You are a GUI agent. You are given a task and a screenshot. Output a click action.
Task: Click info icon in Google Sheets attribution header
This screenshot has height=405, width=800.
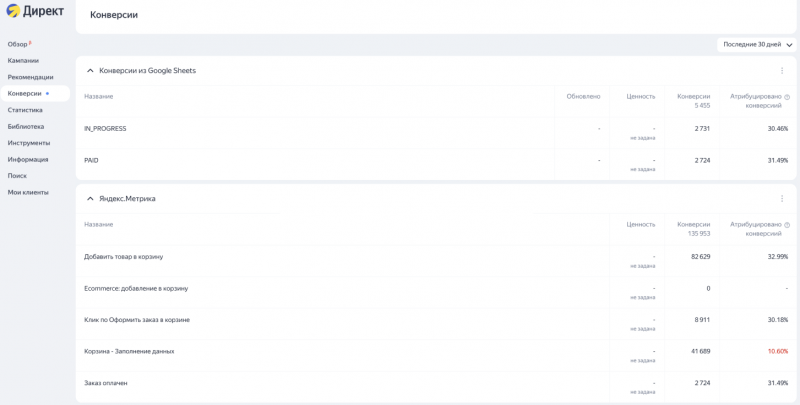pos(787,97)
